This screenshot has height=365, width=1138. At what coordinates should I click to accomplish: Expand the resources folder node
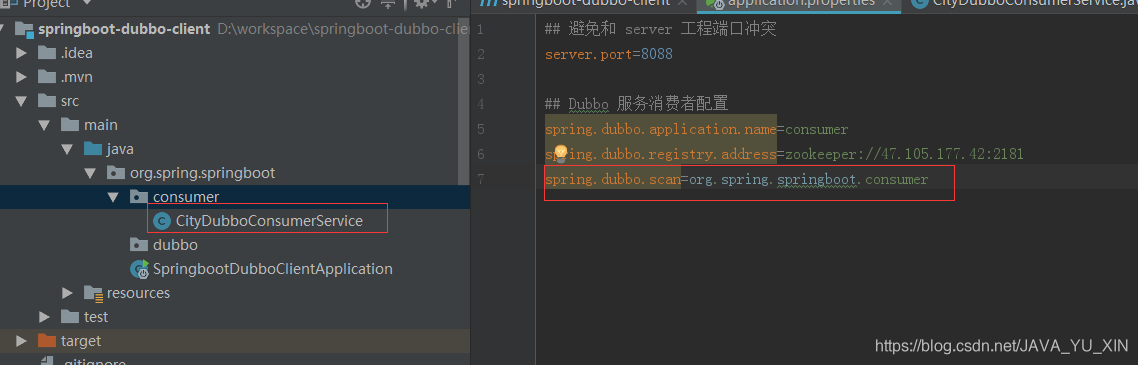tap(68, 292)
